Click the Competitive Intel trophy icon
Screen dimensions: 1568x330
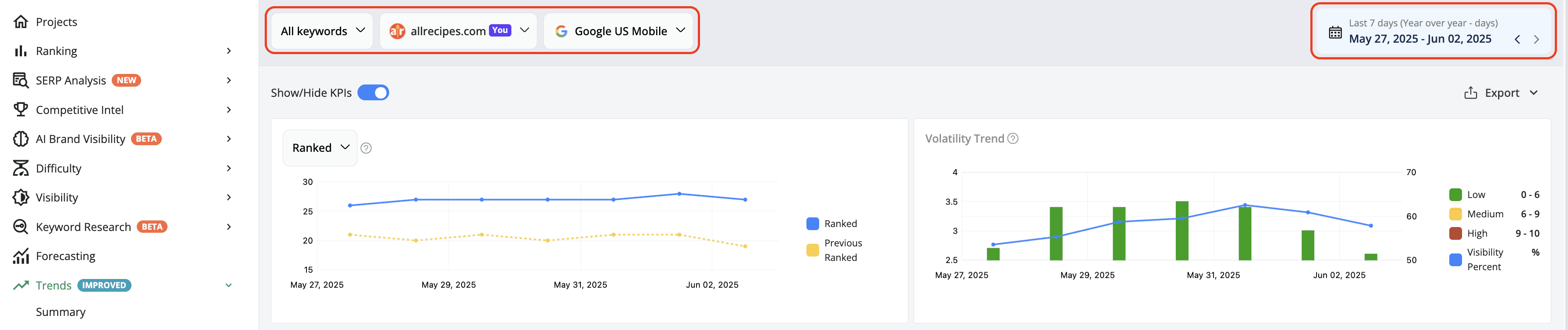click(21, 110)
